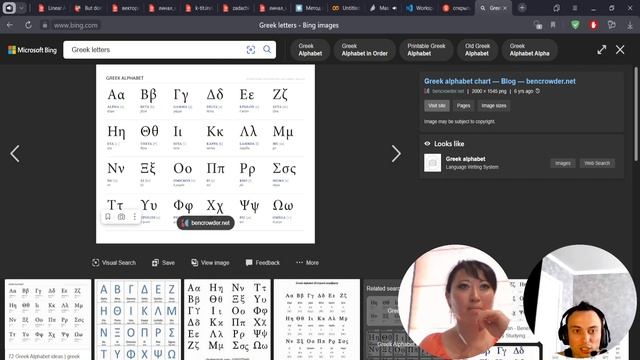Close the active Greek letters tab

coord(505,8)
